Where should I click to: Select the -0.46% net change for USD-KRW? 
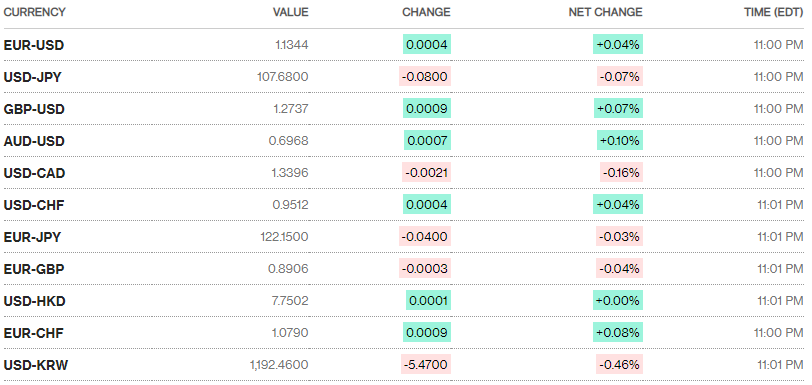(619, 365)
